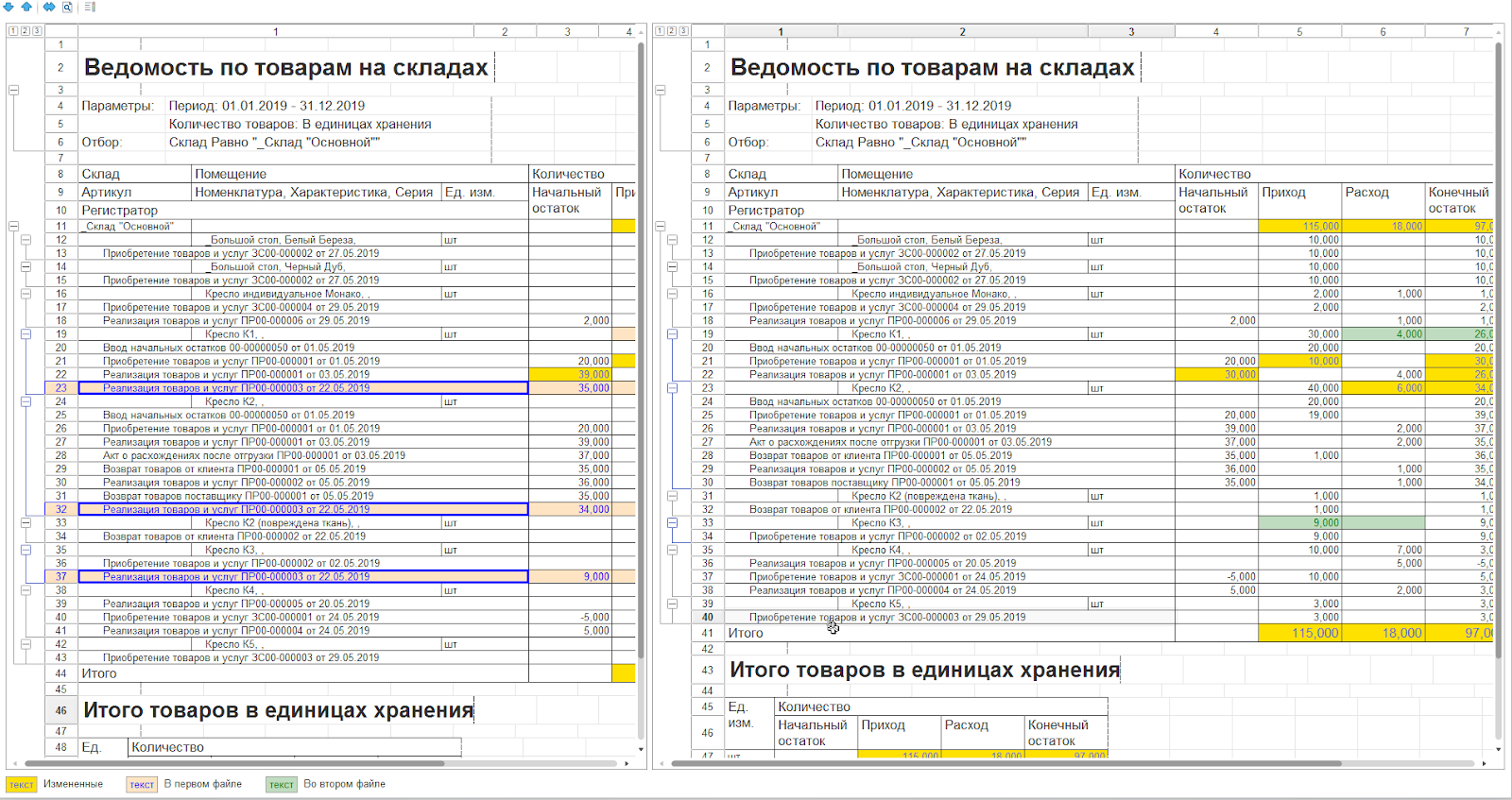
Task: Click green 'Во втором файле' legend swatch
Action: 282,785
